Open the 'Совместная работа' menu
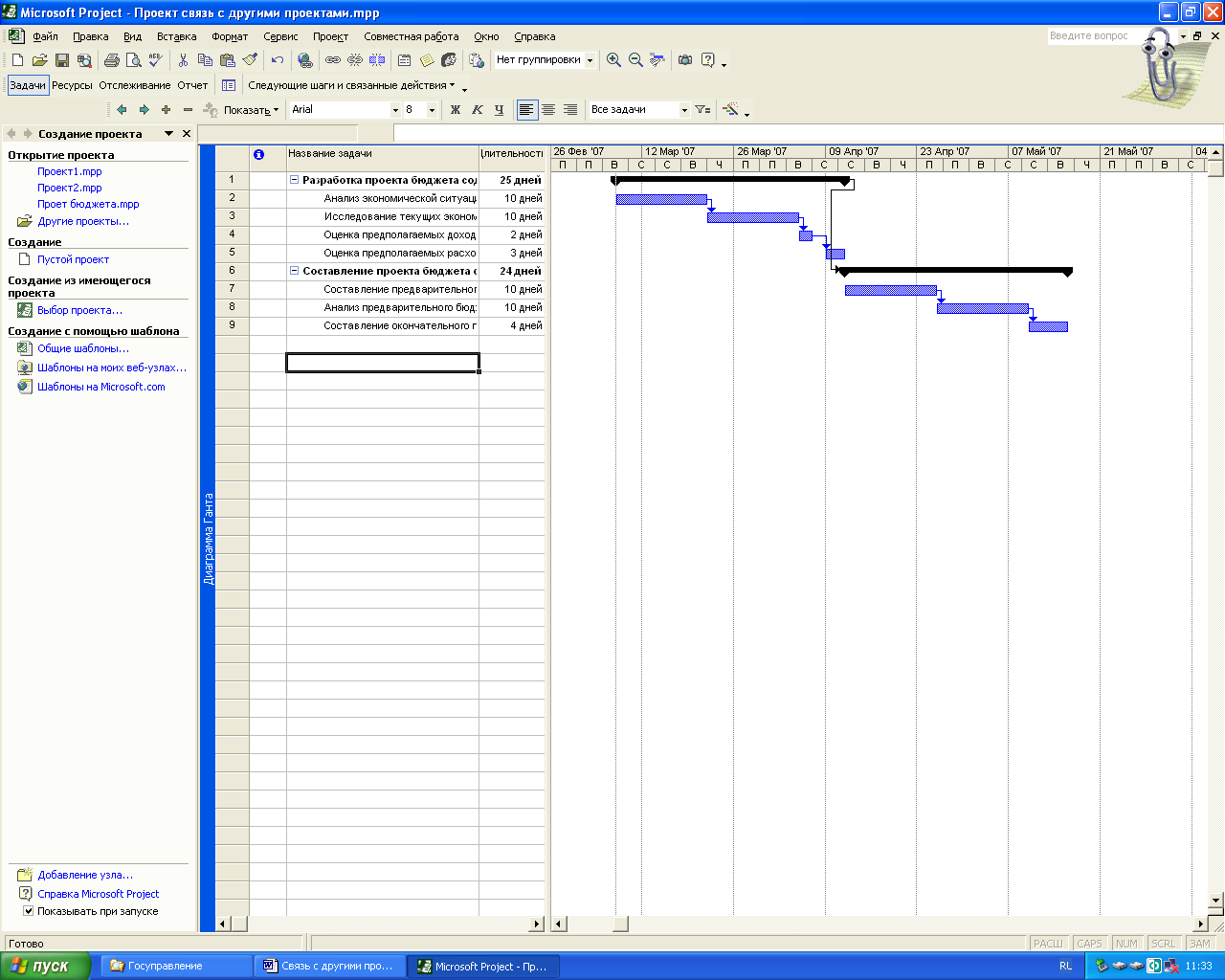Viewport: 1225px width, 980px height. tap(411, 36)
